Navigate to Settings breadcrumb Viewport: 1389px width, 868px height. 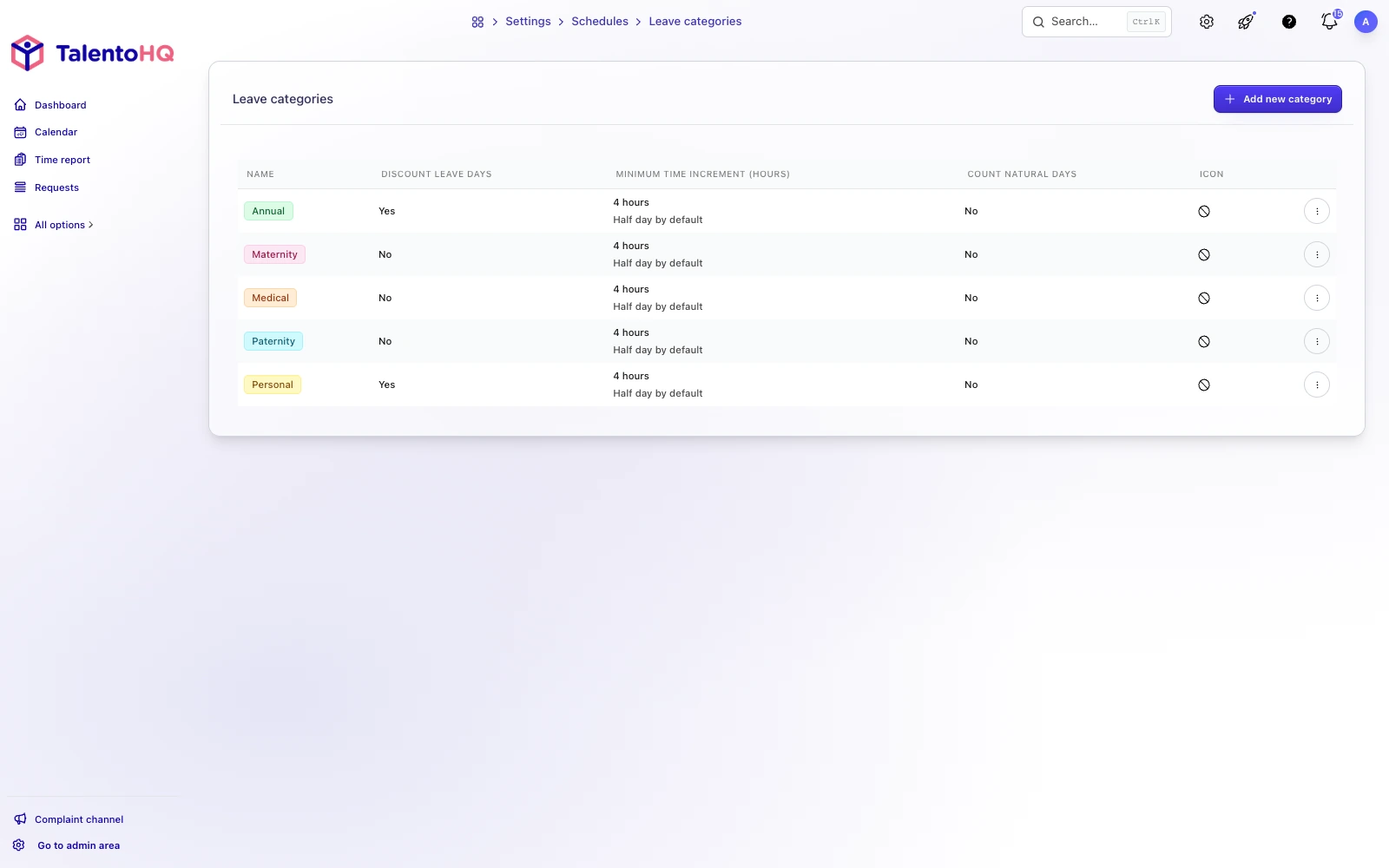pyautogui.click(x=528, y=22)
